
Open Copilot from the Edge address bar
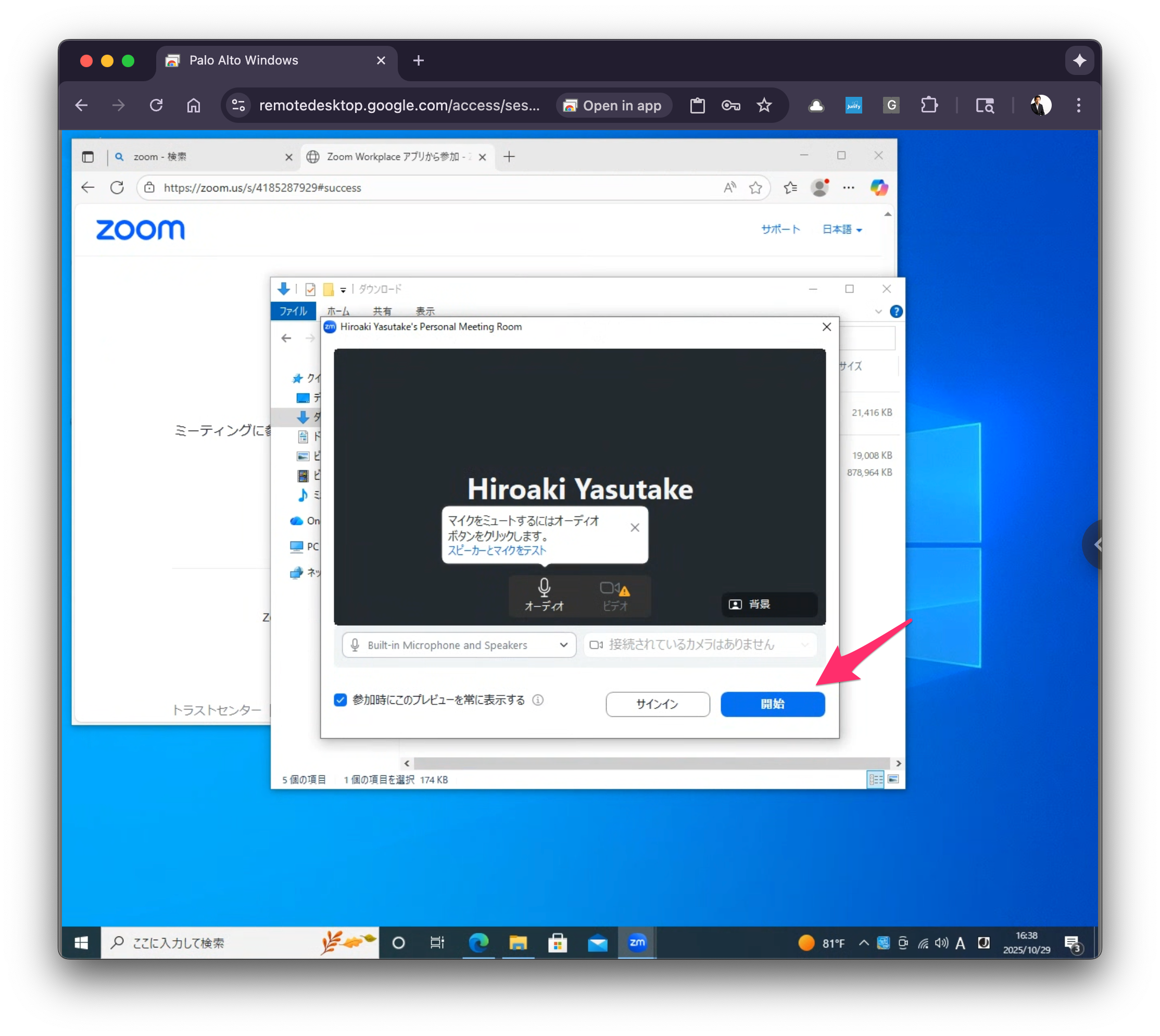tap(879, 188)
